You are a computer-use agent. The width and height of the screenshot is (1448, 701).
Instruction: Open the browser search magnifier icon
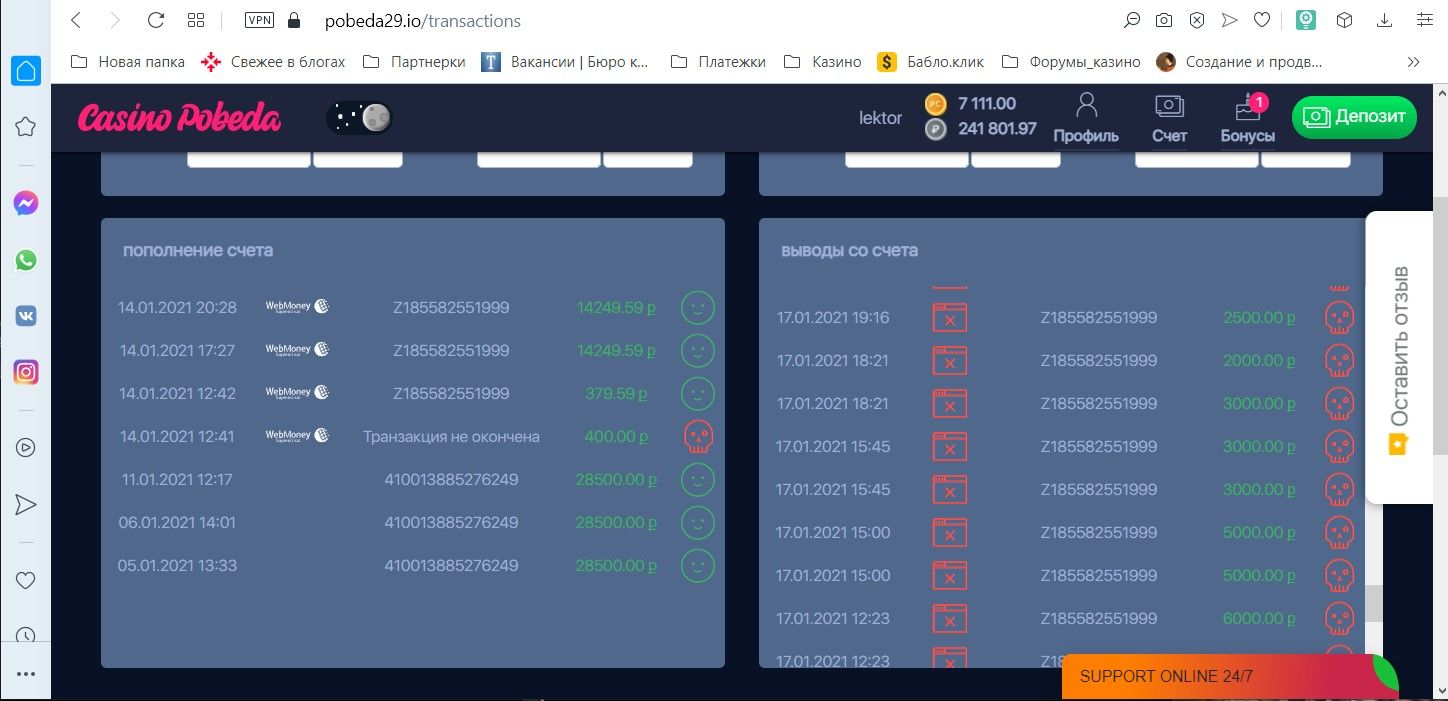tap(1132, 20)
